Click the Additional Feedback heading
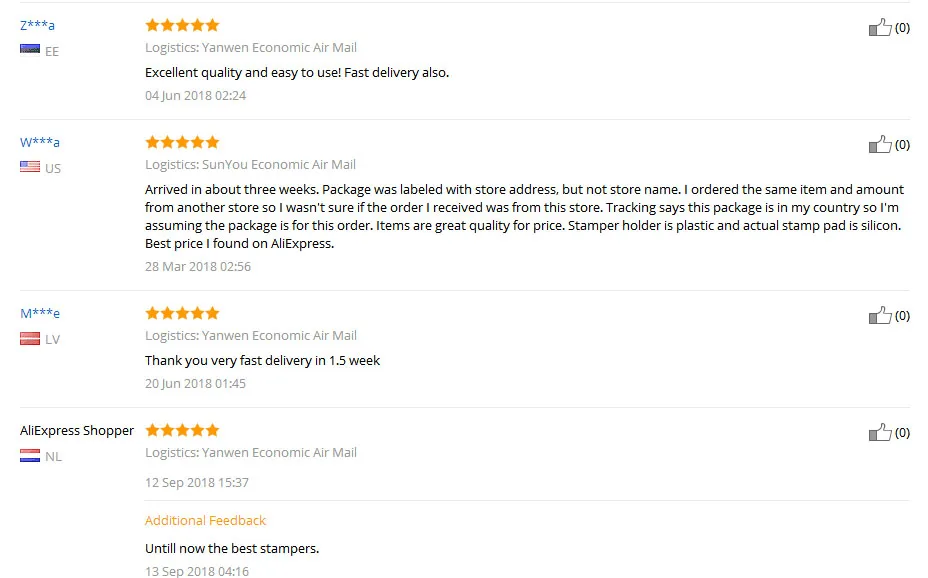 click(x=205, y=520)
